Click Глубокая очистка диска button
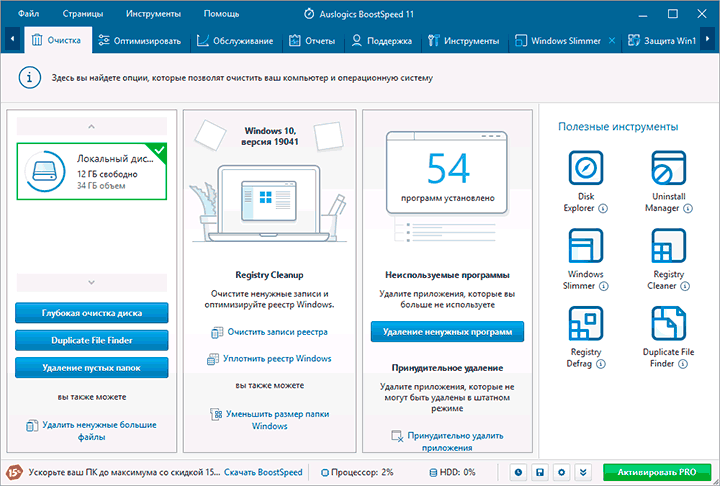Viewport: 720px width, 486px height. pos(92,313)
